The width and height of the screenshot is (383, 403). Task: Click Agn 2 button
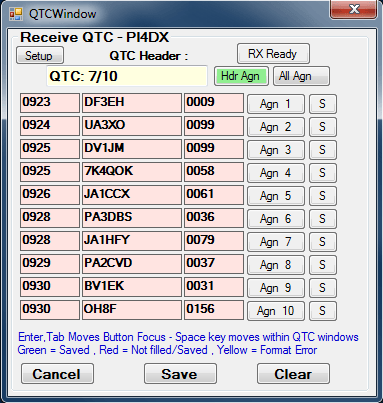tap(276, 127)
